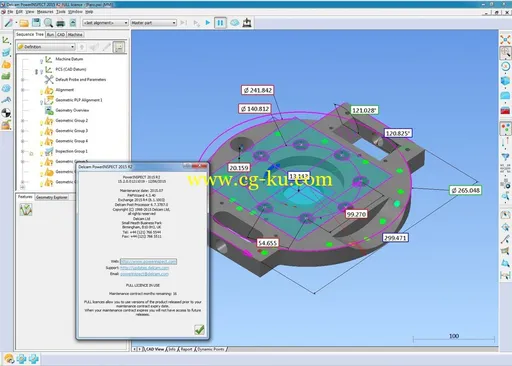Switch to the Geometry Explorer tab
This screenshot has height=366, width=512.
52,197
